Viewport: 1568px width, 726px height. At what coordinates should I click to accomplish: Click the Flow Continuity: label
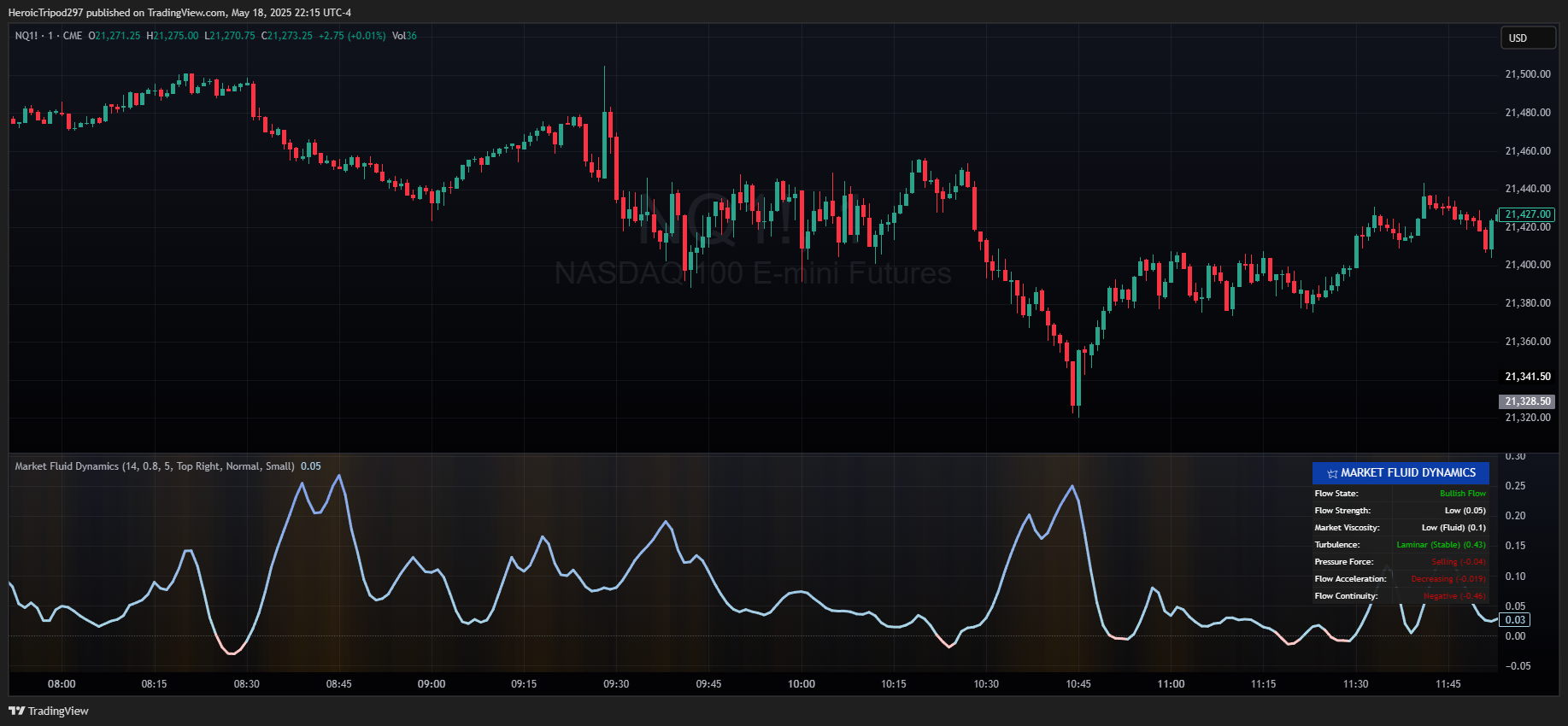click(1346, 596)
